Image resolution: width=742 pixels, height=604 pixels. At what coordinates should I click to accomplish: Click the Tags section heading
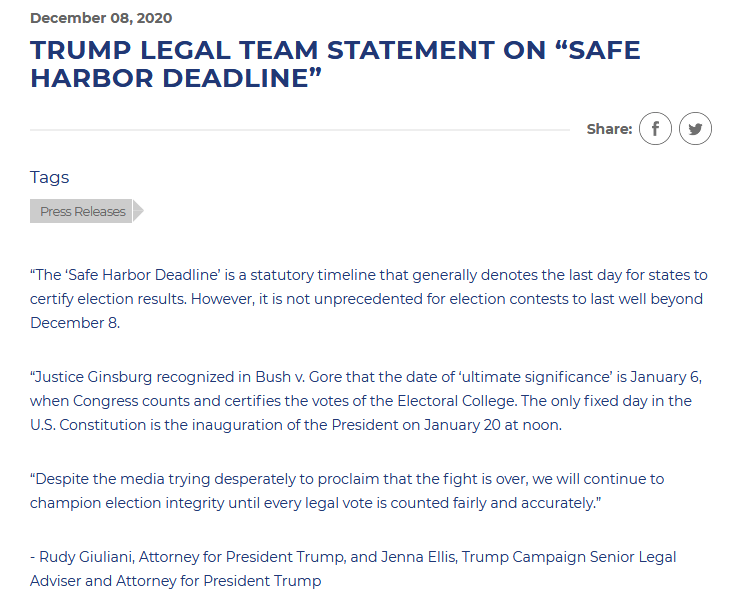pyautogui.click(x=49, y=178)
